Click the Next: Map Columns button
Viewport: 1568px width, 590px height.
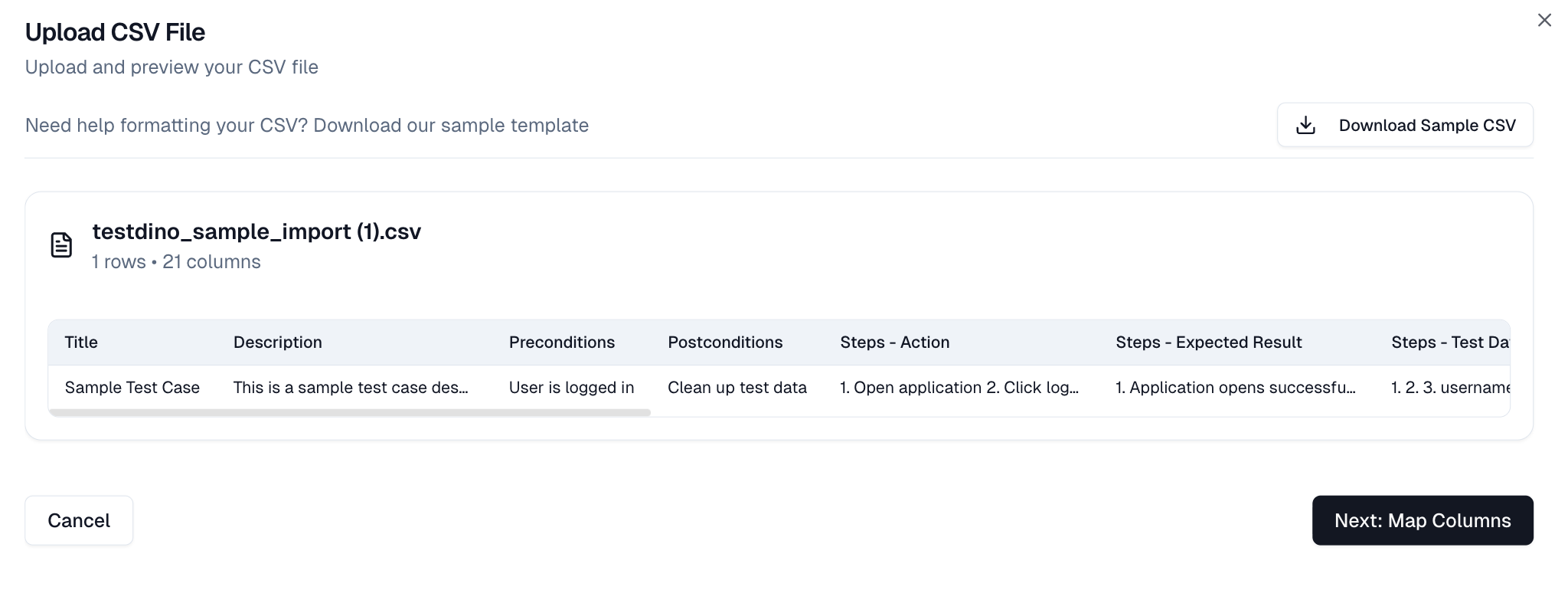pyautogui.click(x=1422, y=520)
